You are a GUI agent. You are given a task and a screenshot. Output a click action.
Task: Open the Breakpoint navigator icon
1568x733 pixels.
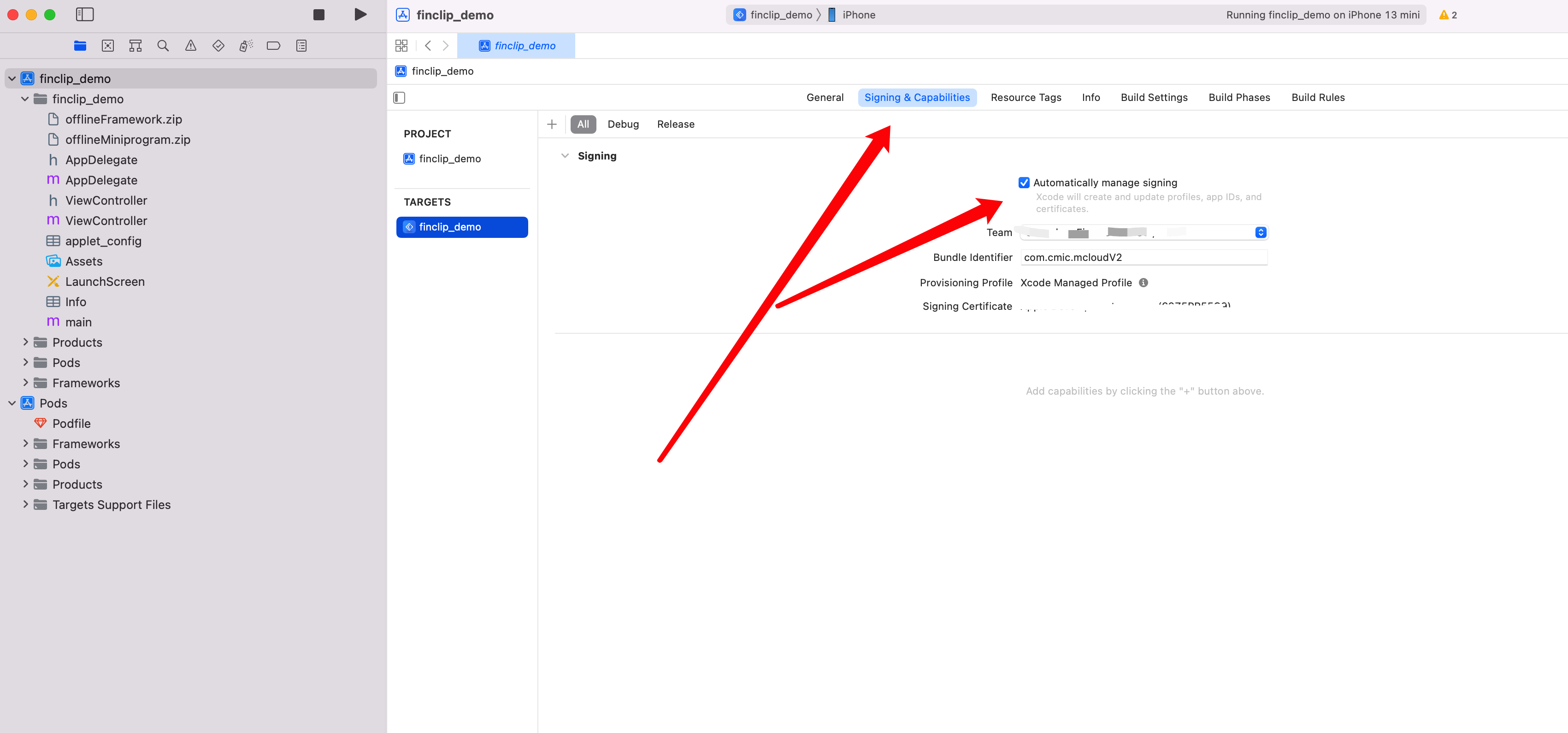coord(273,46)
